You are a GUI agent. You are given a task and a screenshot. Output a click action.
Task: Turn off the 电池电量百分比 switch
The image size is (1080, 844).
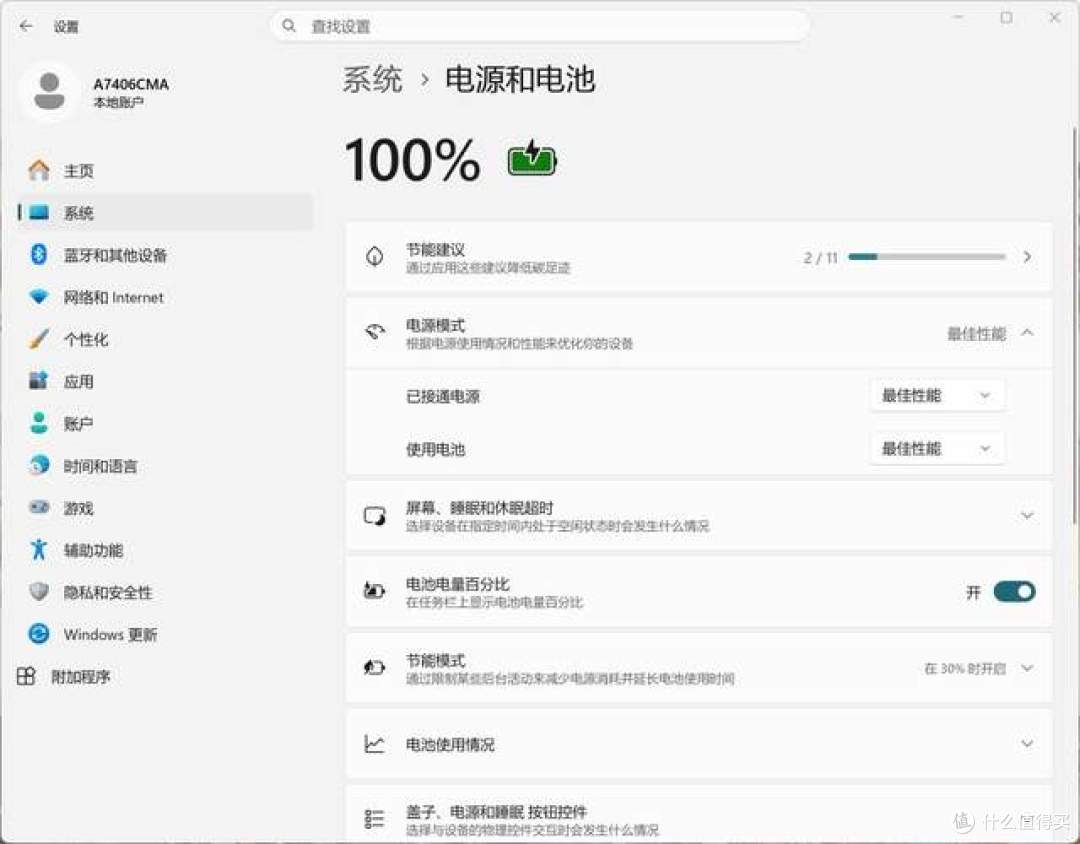(x=1014, y=592)
